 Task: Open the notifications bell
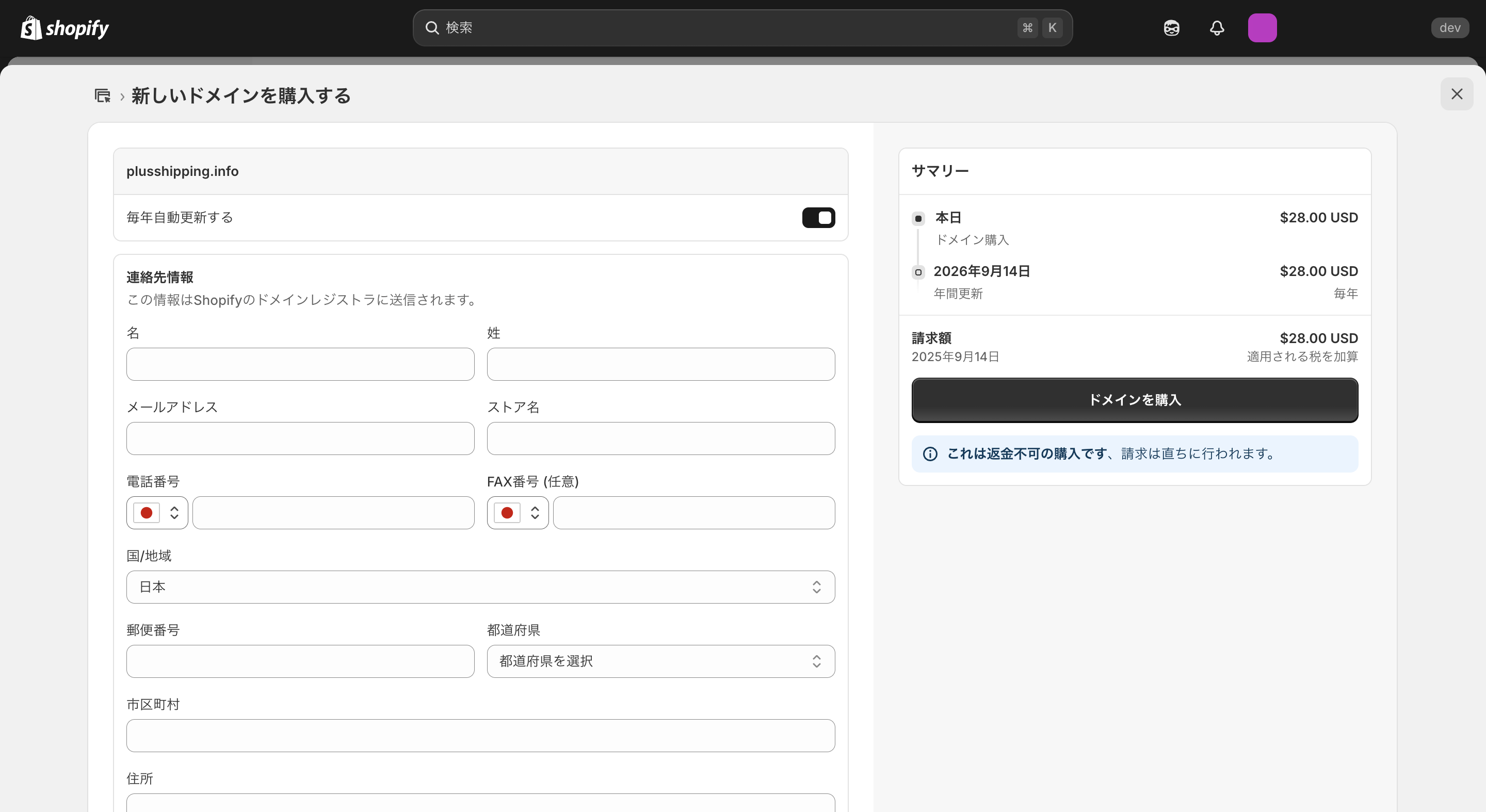1217,28
